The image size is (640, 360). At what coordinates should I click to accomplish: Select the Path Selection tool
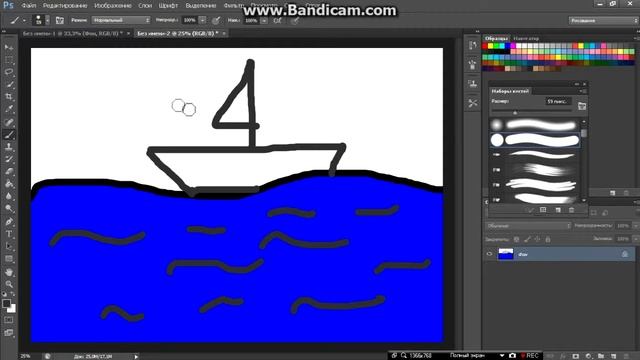click(x=9, y=247)
